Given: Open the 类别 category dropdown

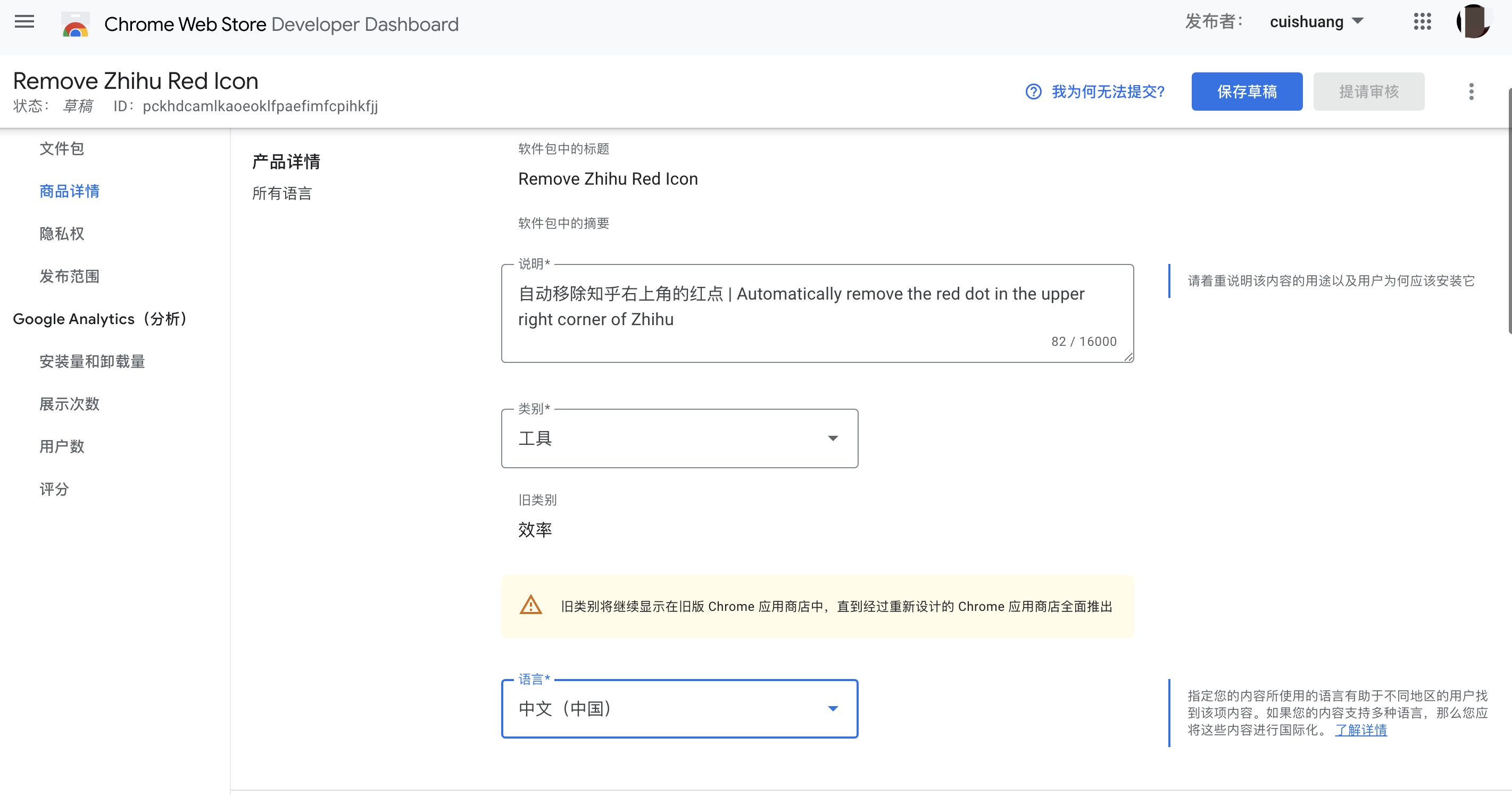Looking at the screenshot, I should [679, 438].
